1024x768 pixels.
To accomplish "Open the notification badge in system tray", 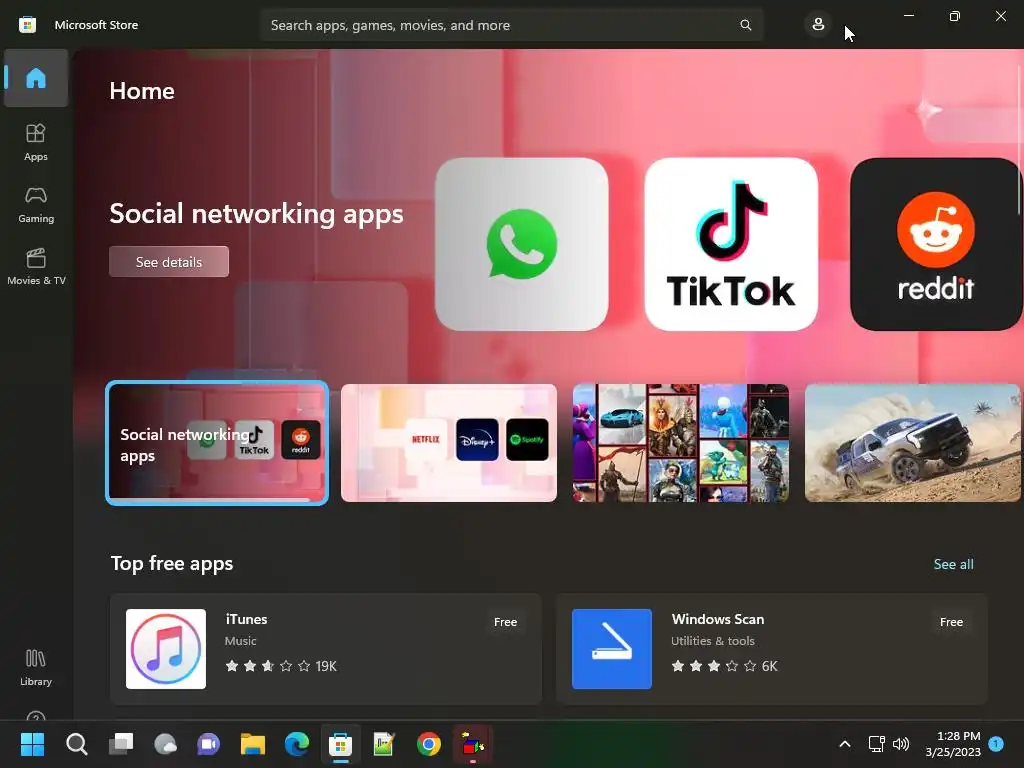I will [x=997, y=743].
